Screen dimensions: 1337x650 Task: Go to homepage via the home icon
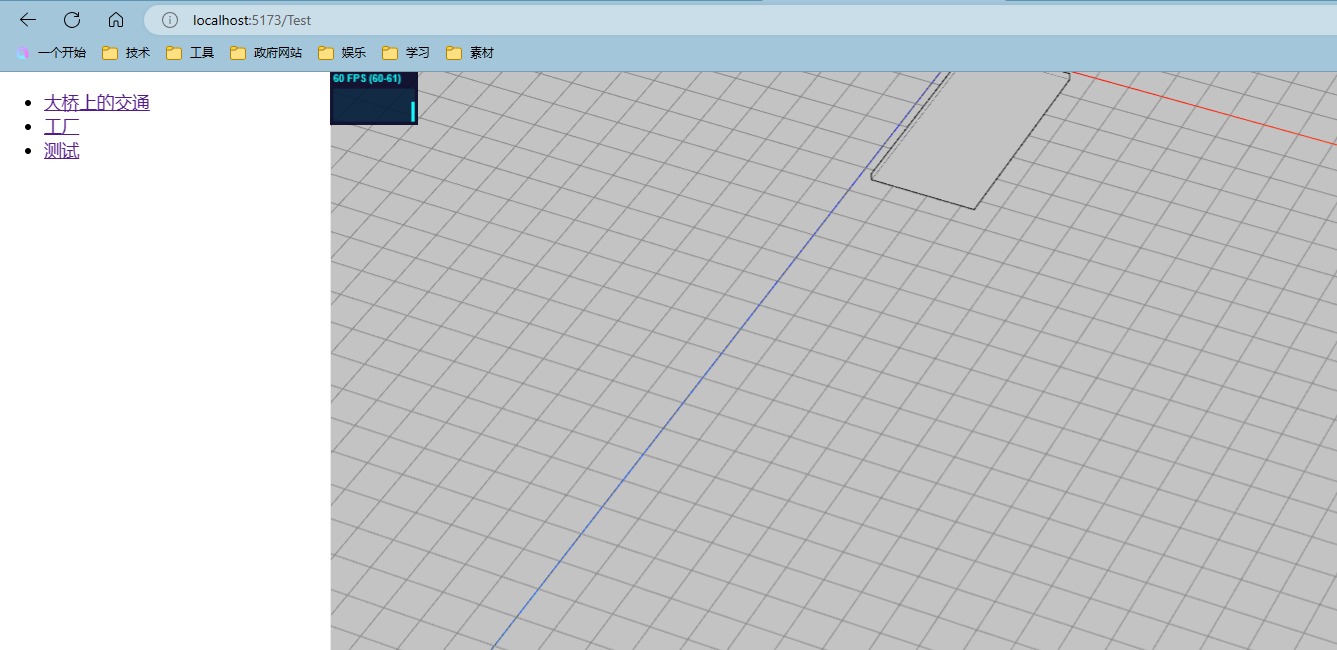click(x=115, y=19)
